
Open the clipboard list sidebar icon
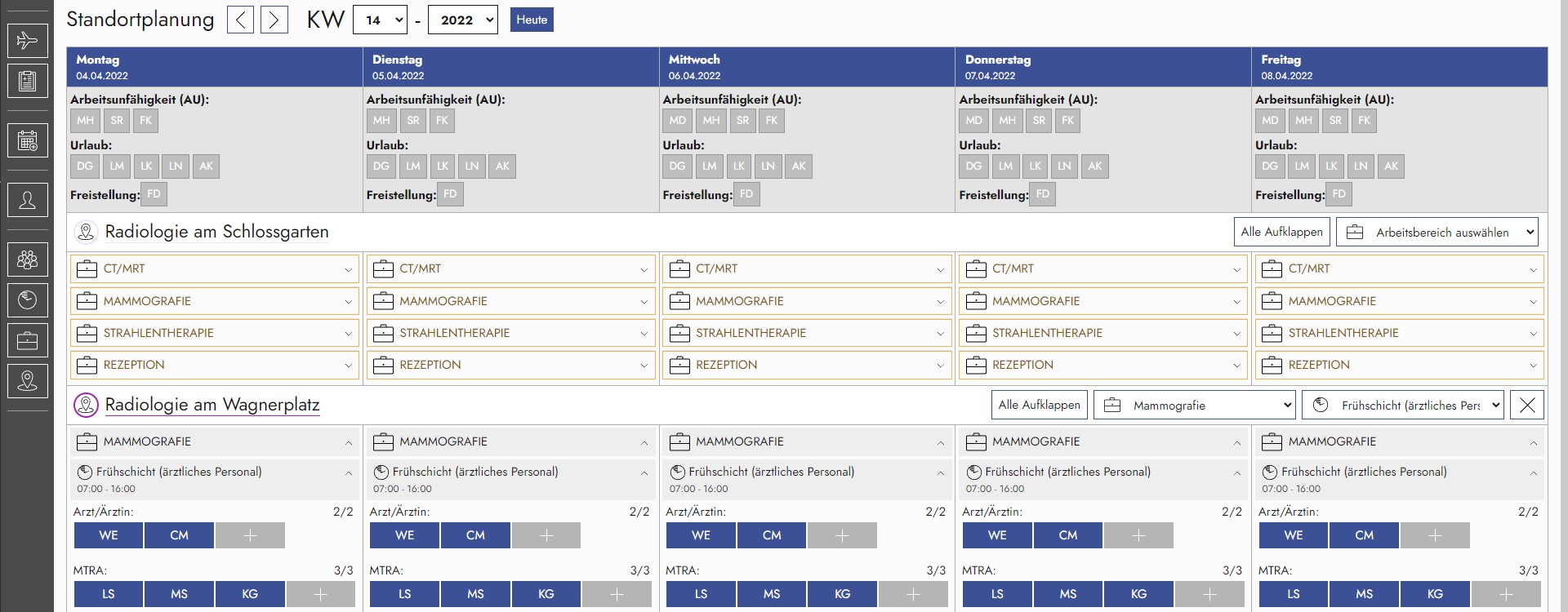[x=27, y=81]
